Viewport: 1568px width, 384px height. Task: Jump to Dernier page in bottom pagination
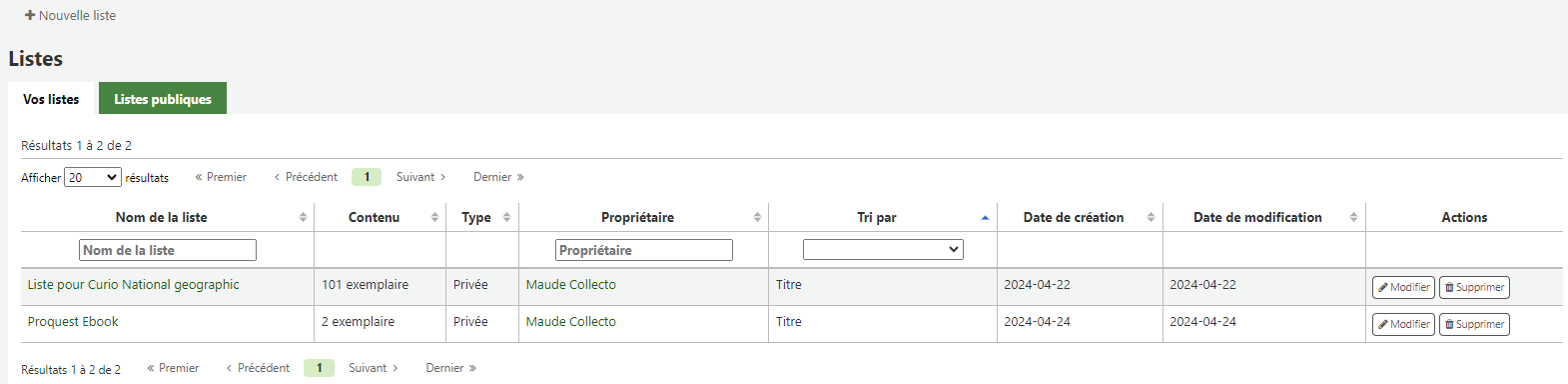click(x=450, y=368)
